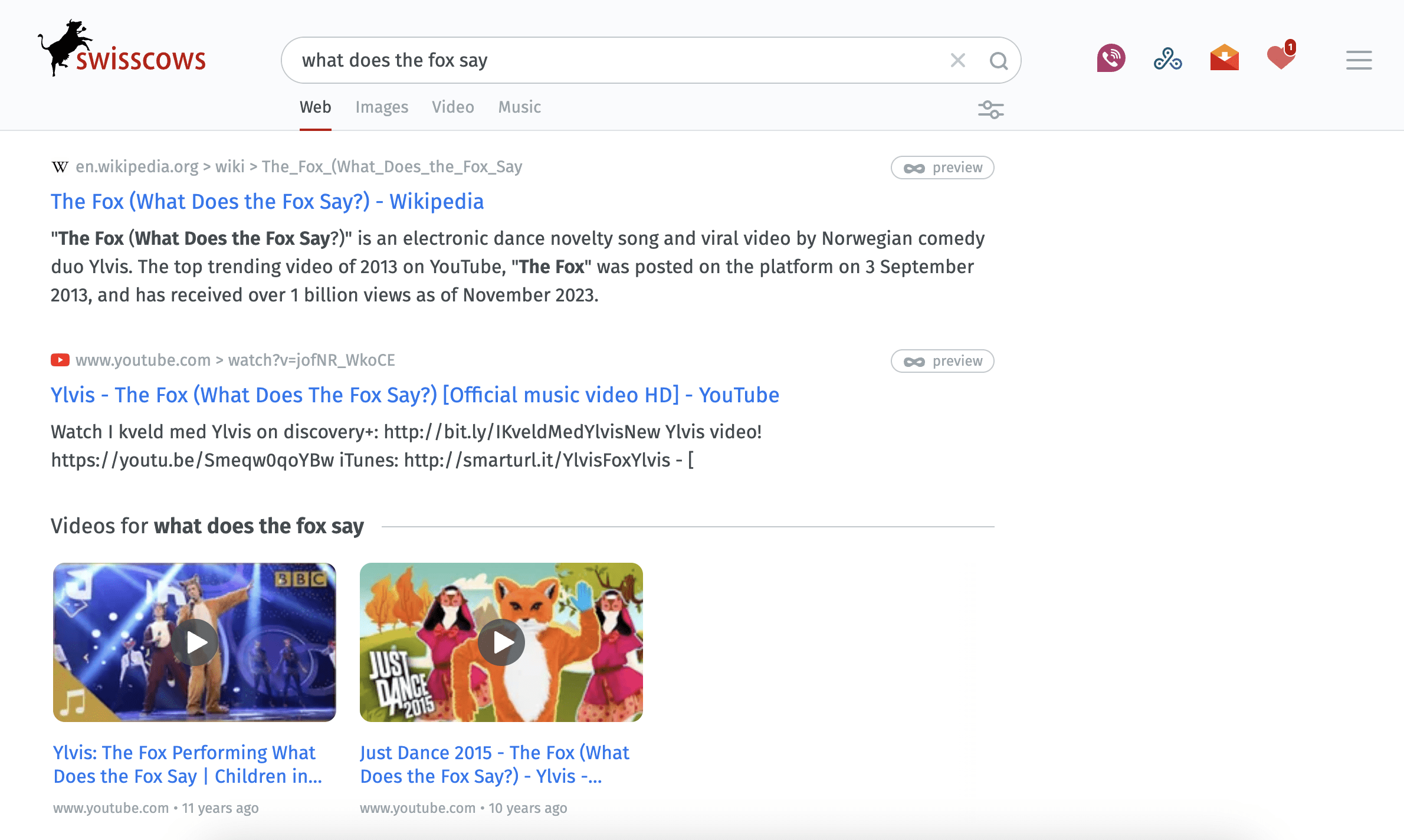Open The Fox Wikipedia result link
Viewport: 1404px width, 840px height.
(267, 202)
